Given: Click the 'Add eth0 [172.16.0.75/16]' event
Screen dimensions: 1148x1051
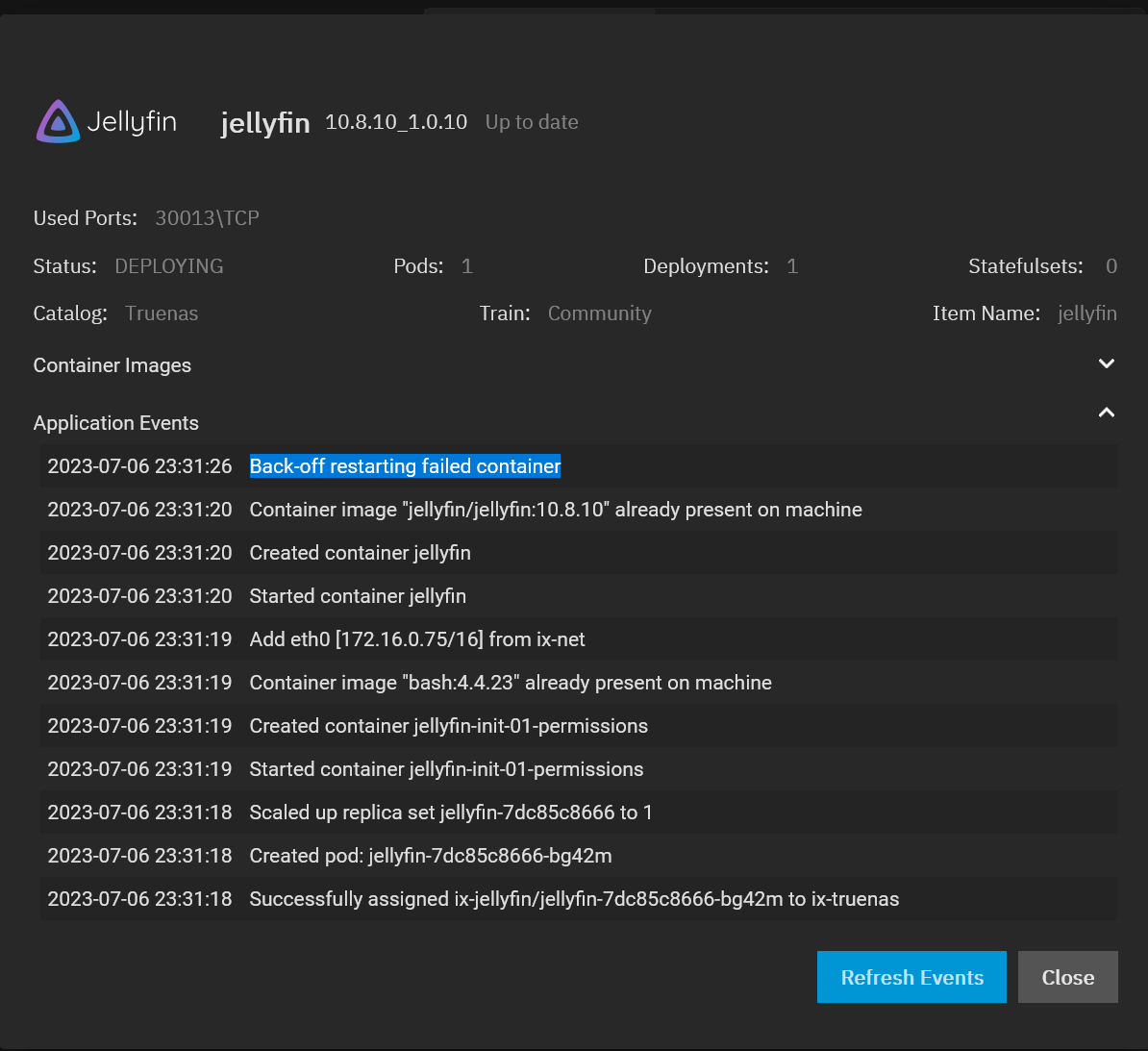Looking at the screenshot, I should 417,639.
